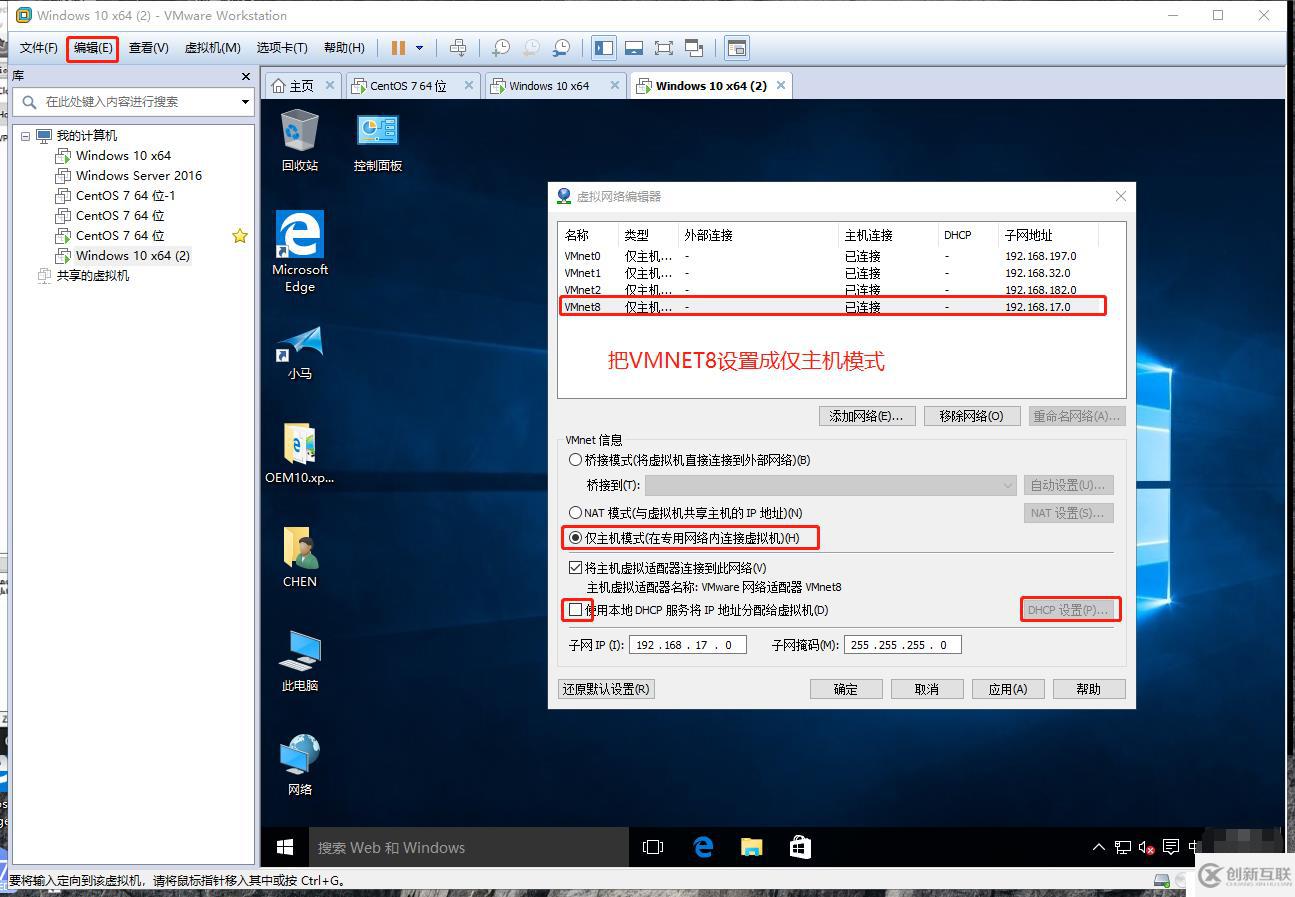1295x897 pixels.
Task: Take a snapshot of this virtual machine
Action: click(x=501, y=48)
